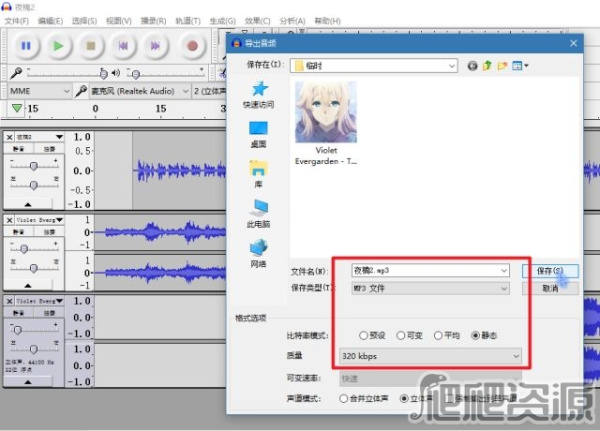Select 预设 (Preset) bit rate mode
Viewport: 600px width, 431px height.
tap(372, 336)
